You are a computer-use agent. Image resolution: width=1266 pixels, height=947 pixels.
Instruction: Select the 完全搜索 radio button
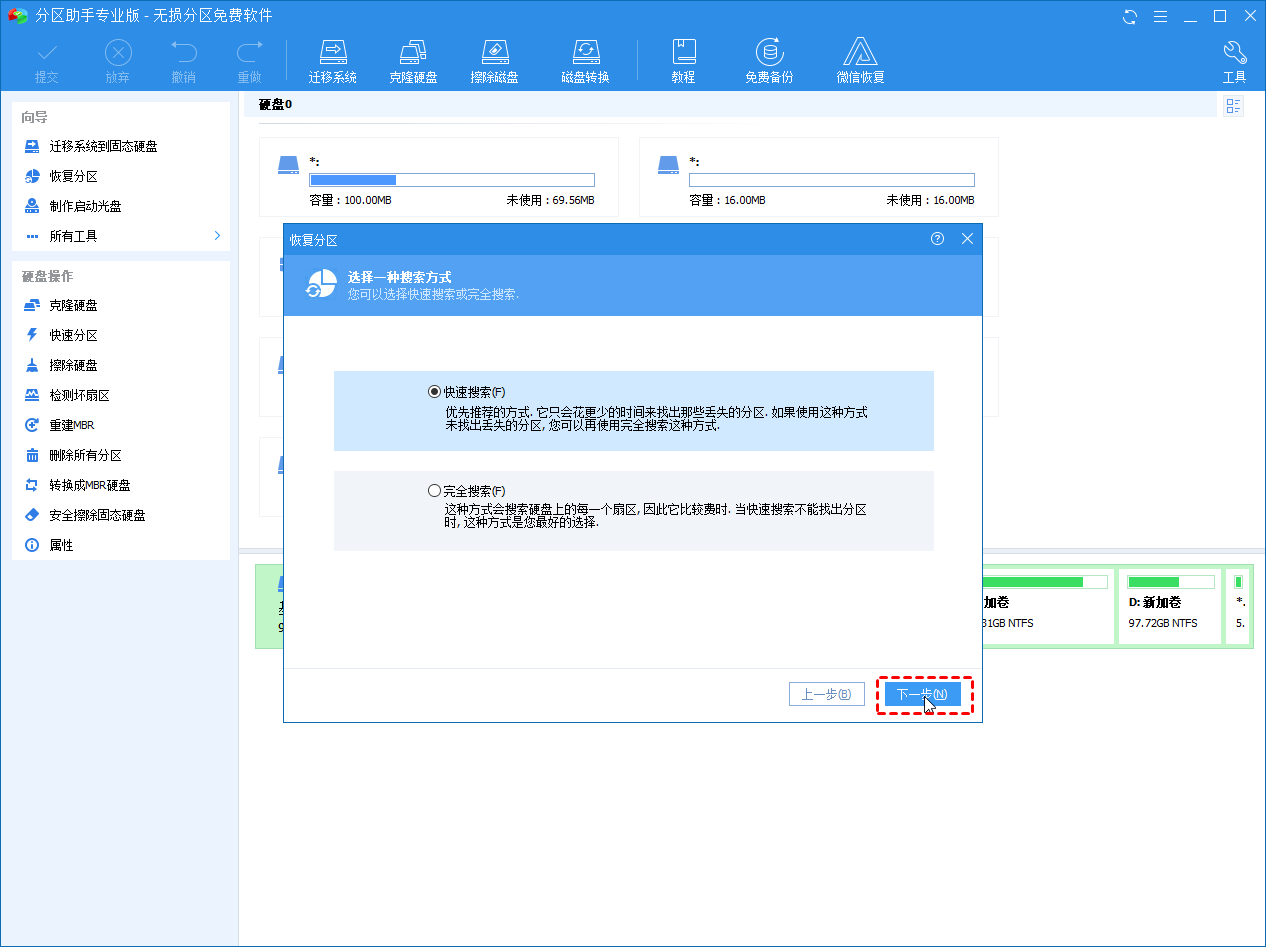click(434, 491)
